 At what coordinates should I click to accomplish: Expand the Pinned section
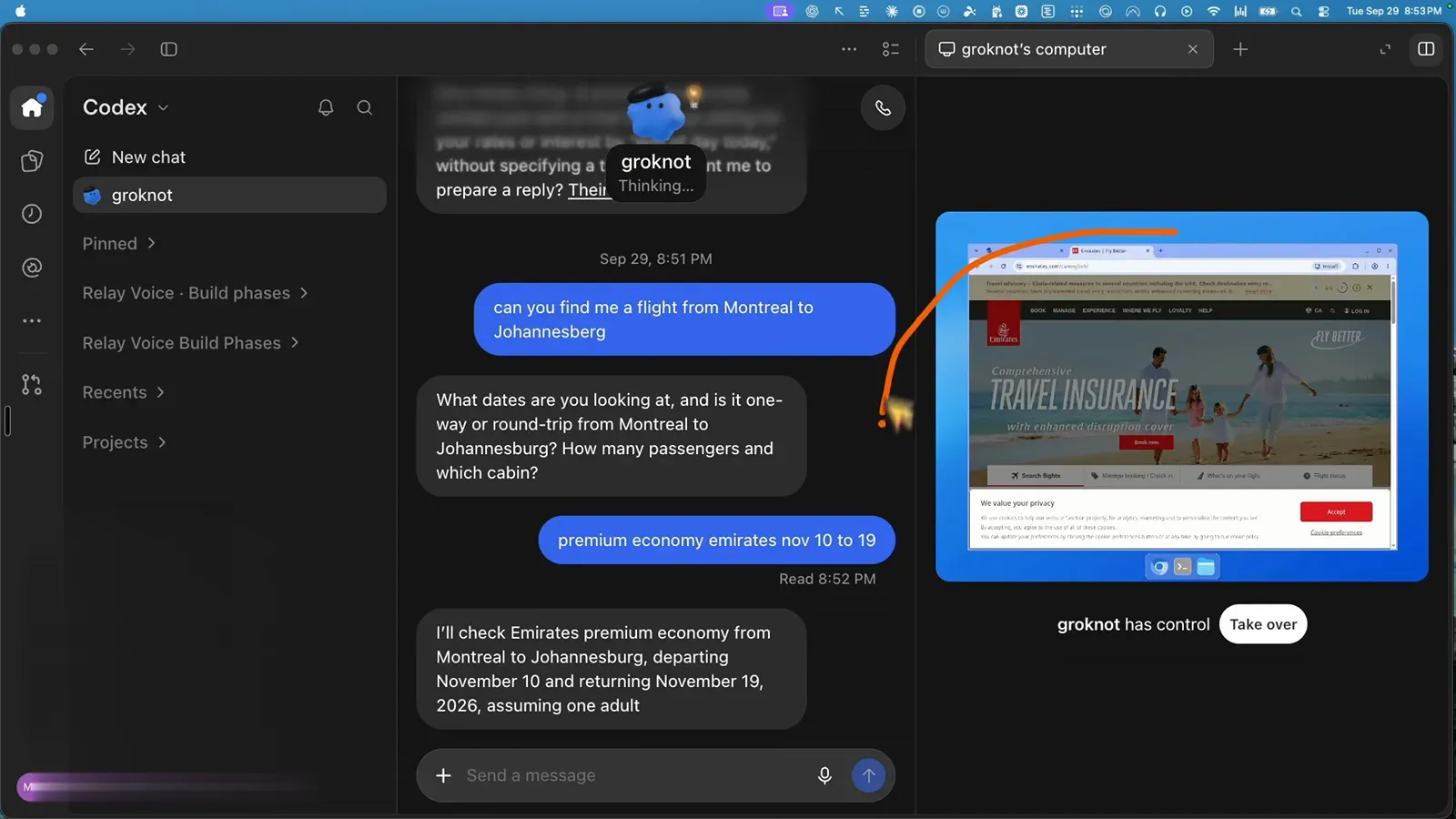[119, 243]
